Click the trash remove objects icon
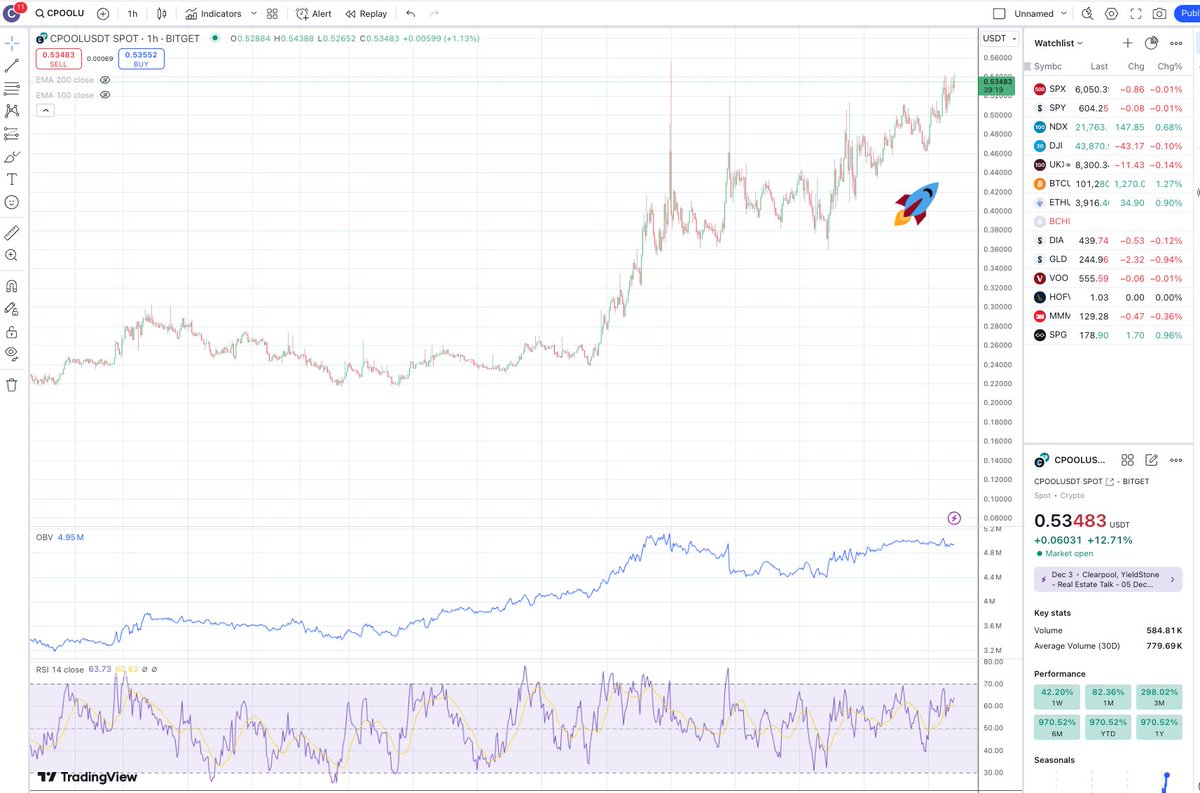Image resolution: width=1200 pixels, height=793 pixels. (12, 385)
